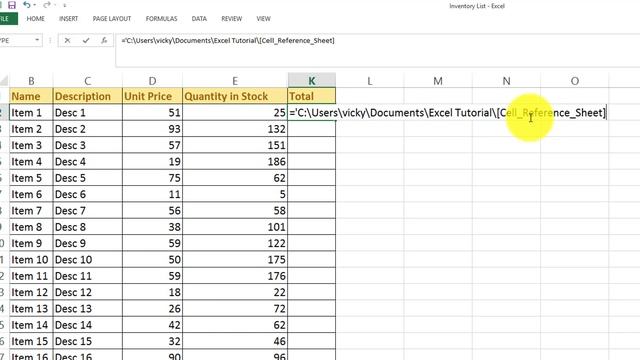Switch to the VIEW ribbon tab

[x=263, y=19]
